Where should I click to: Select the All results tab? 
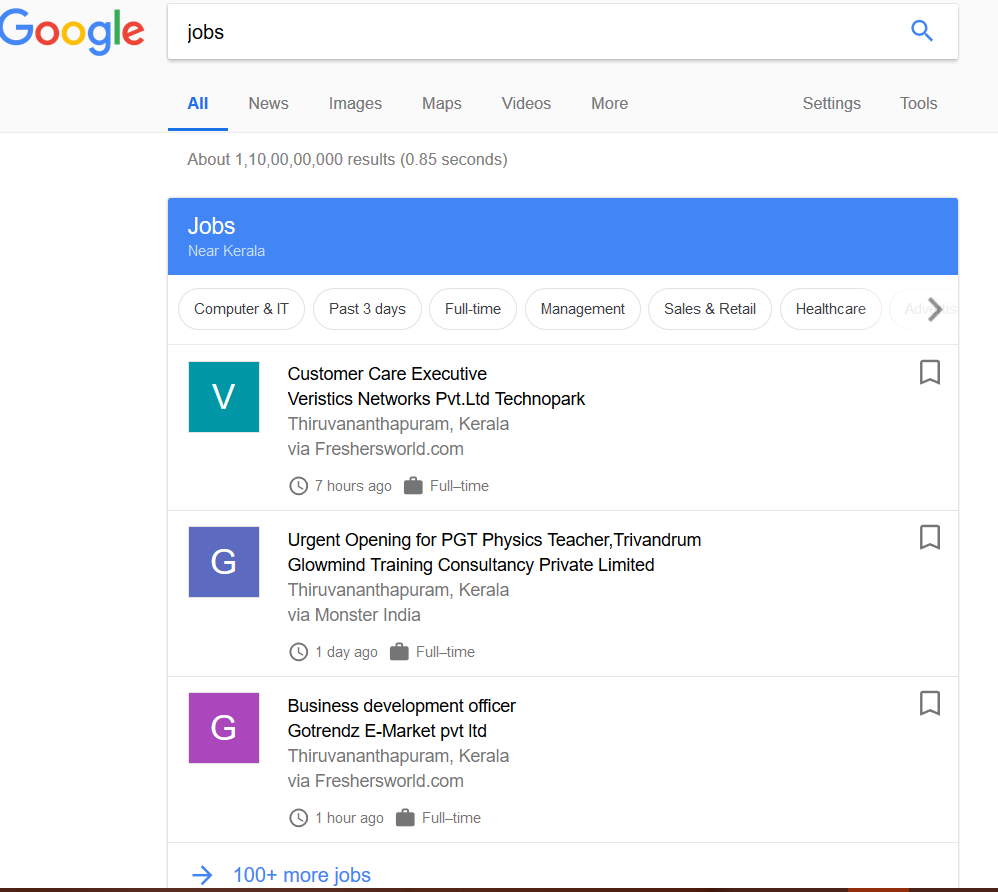tap(198, 104)
